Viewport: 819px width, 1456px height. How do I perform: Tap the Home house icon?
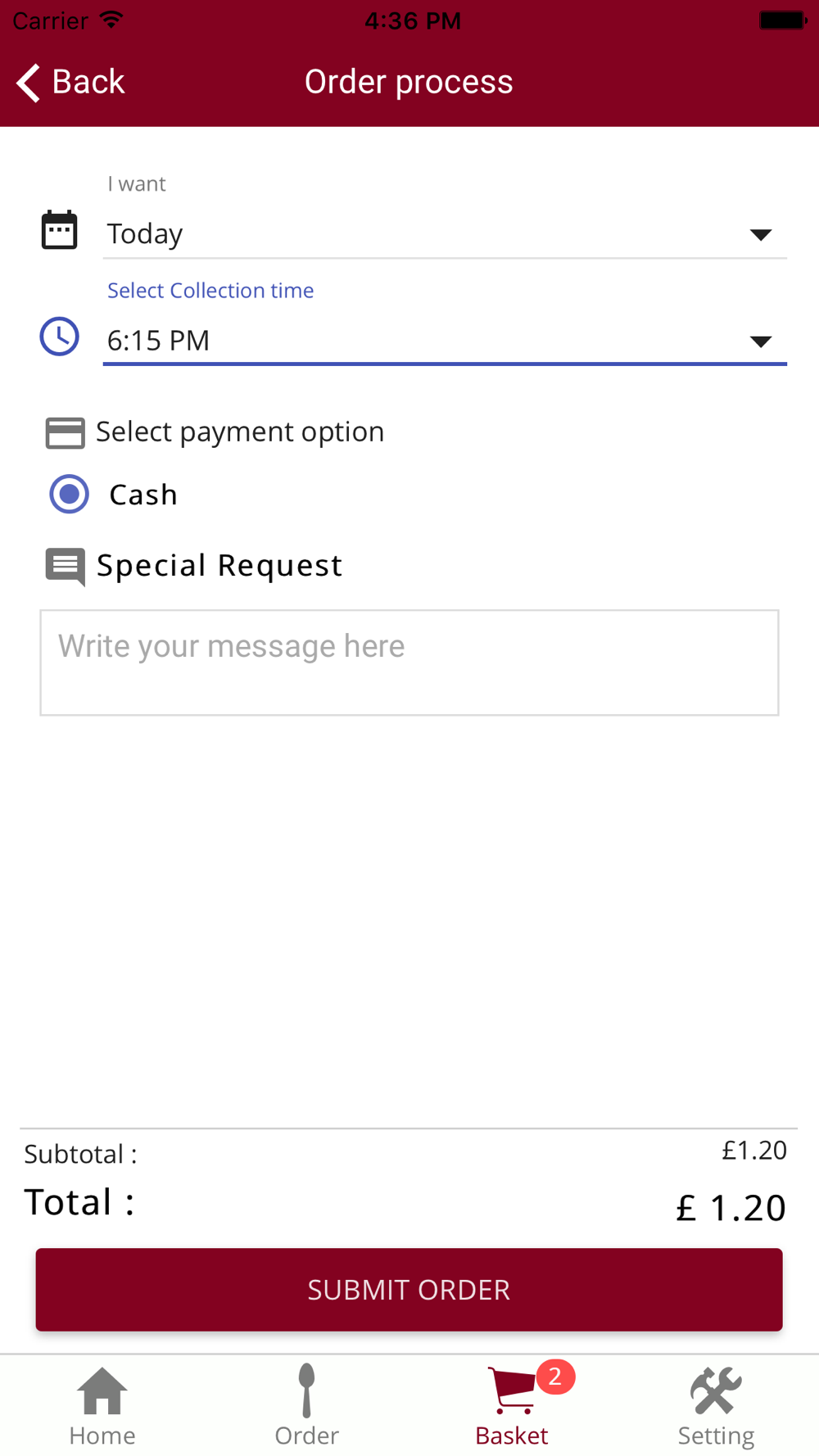tap(102, 1391)
